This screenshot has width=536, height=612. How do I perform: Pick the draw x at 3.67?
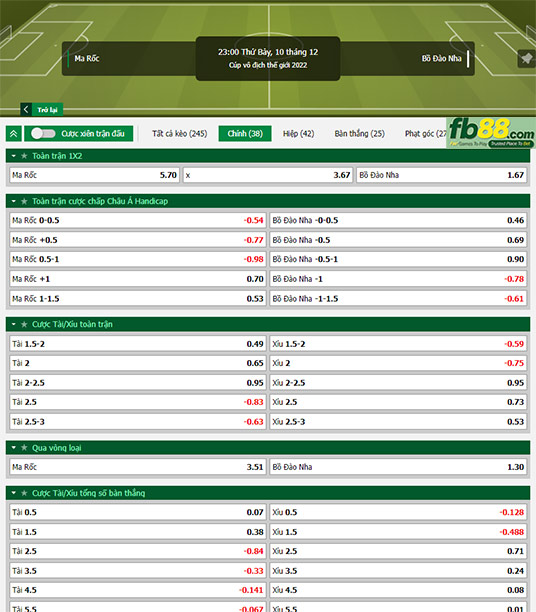click(268, 175)
